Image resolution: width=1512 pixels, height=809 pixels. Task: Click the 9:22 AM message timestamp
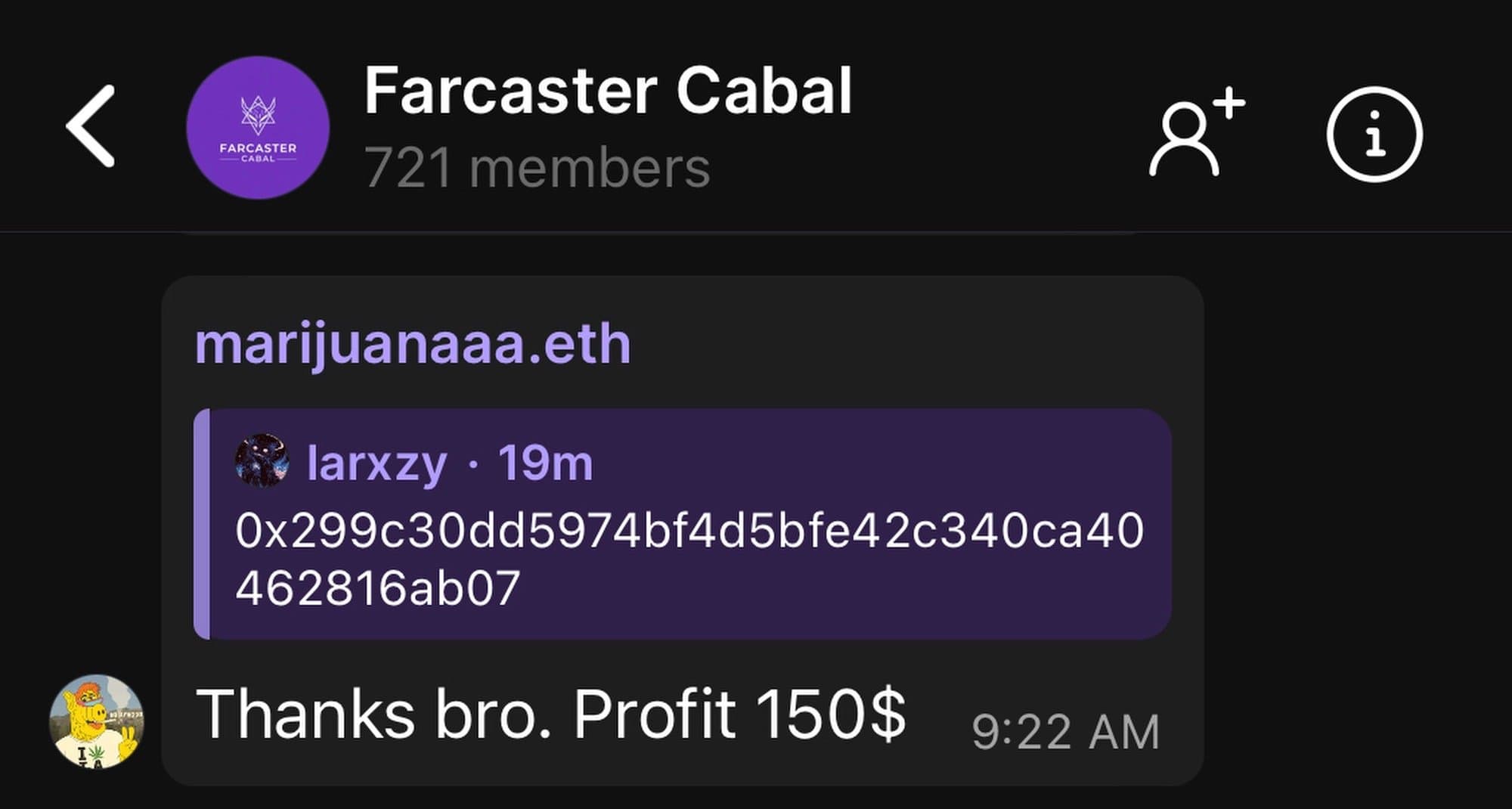1064,732
